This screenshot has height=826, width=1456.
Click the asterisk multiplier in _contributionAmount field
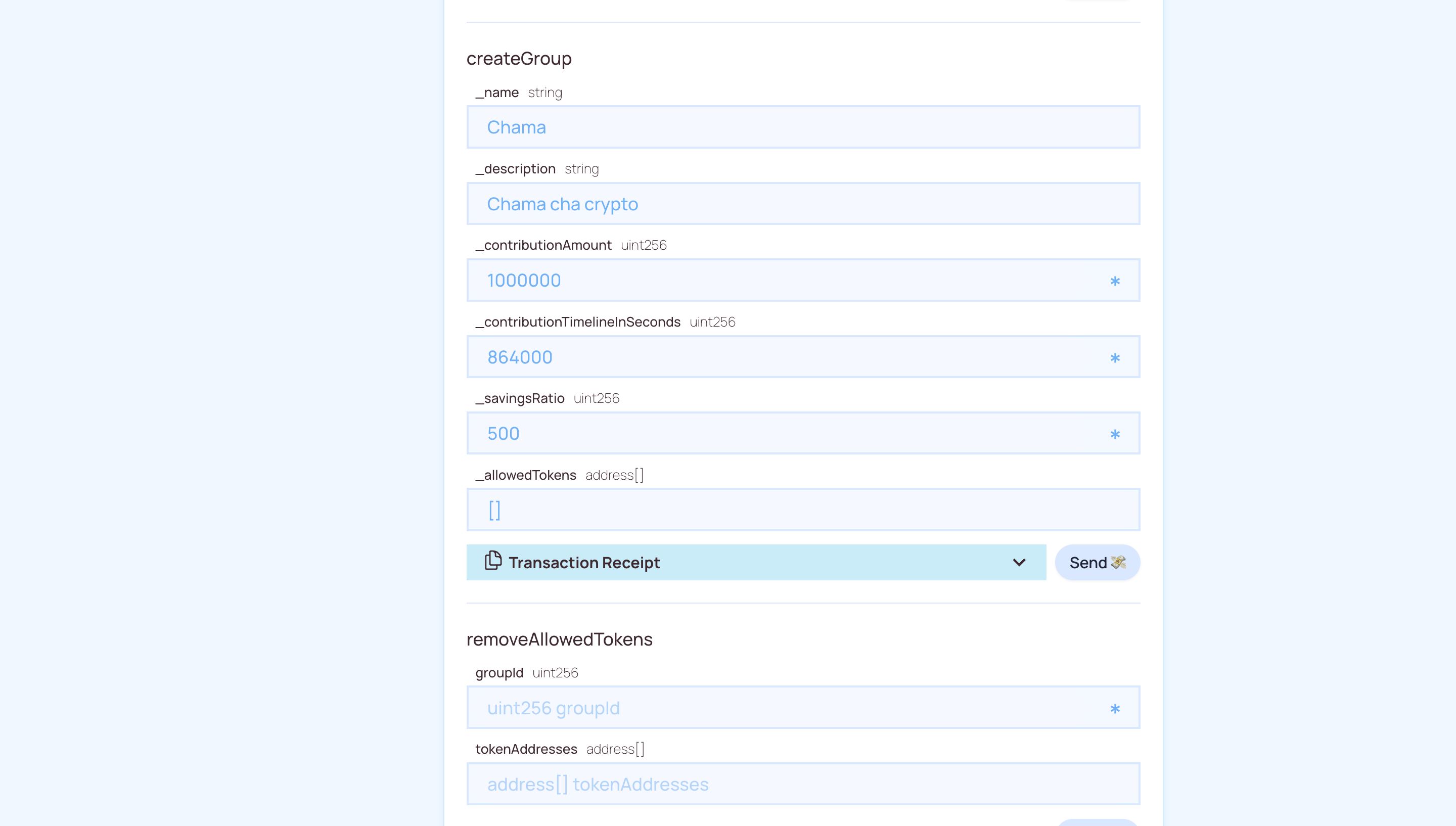coord(1115,281)
